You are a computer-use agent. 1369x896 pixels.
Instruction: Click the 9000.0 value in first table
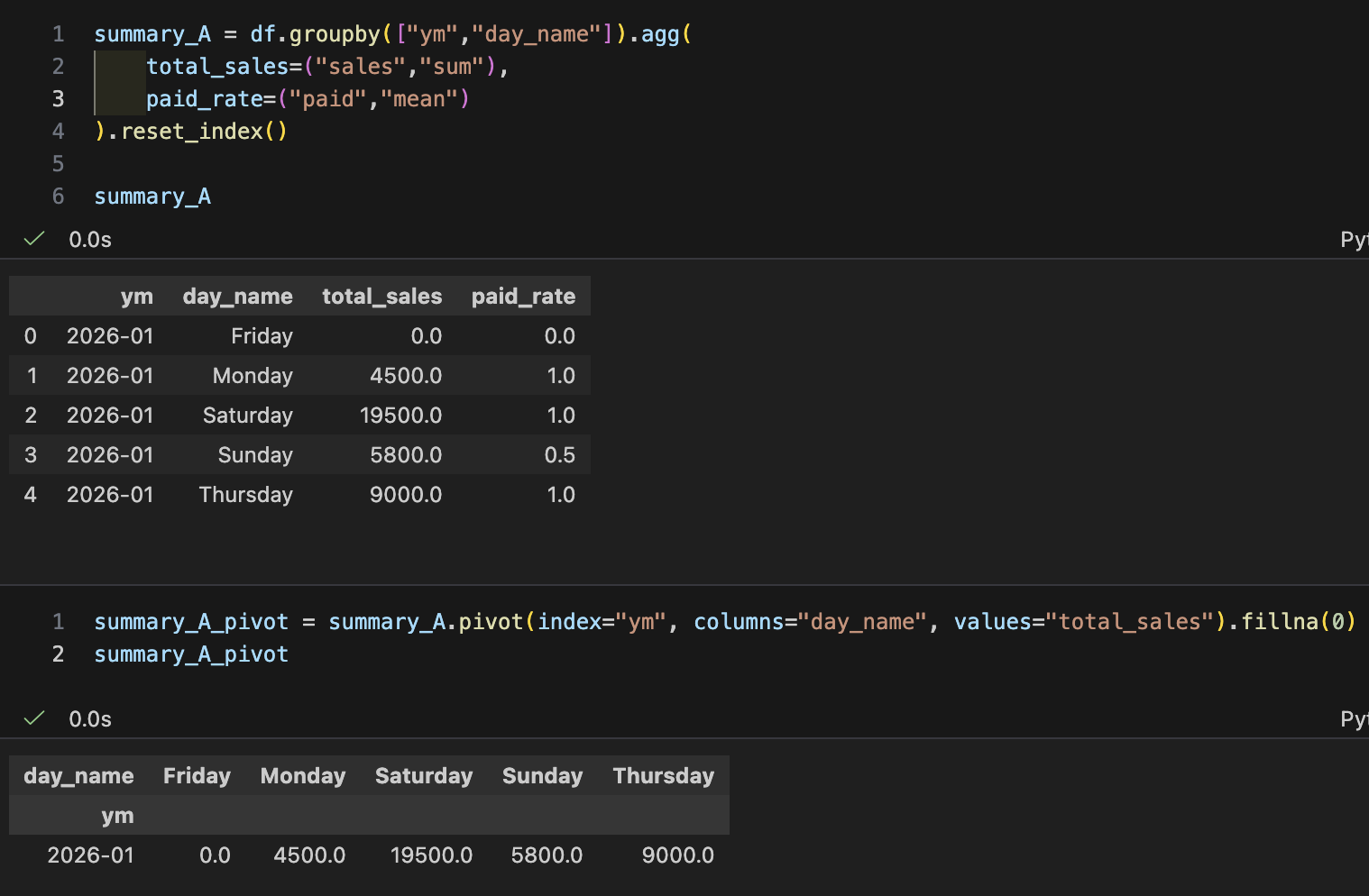point(406,495)
